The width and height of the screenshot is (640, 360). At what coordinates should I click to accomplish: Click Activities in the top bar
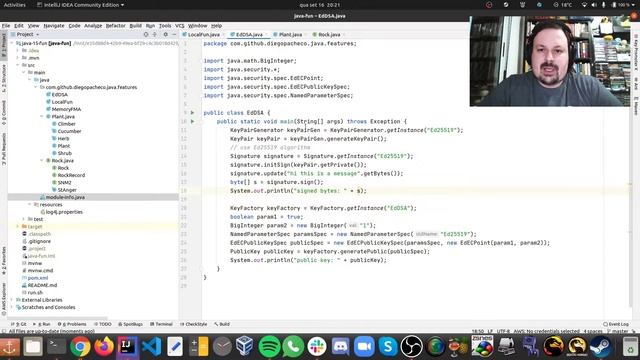15,5
